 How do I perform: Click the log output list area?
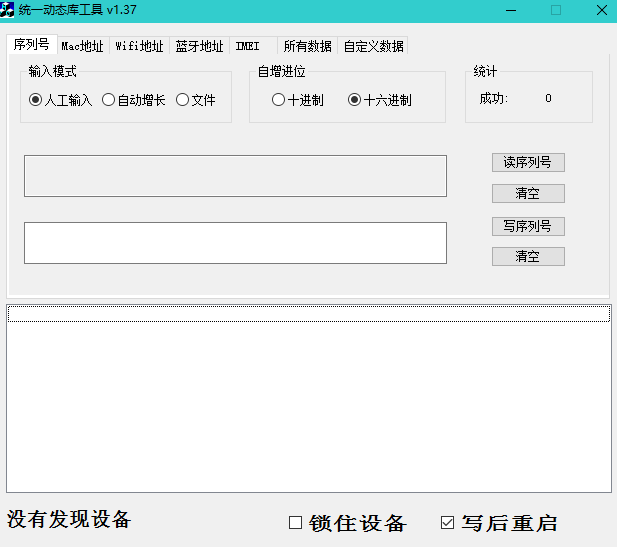coord(309,398)
